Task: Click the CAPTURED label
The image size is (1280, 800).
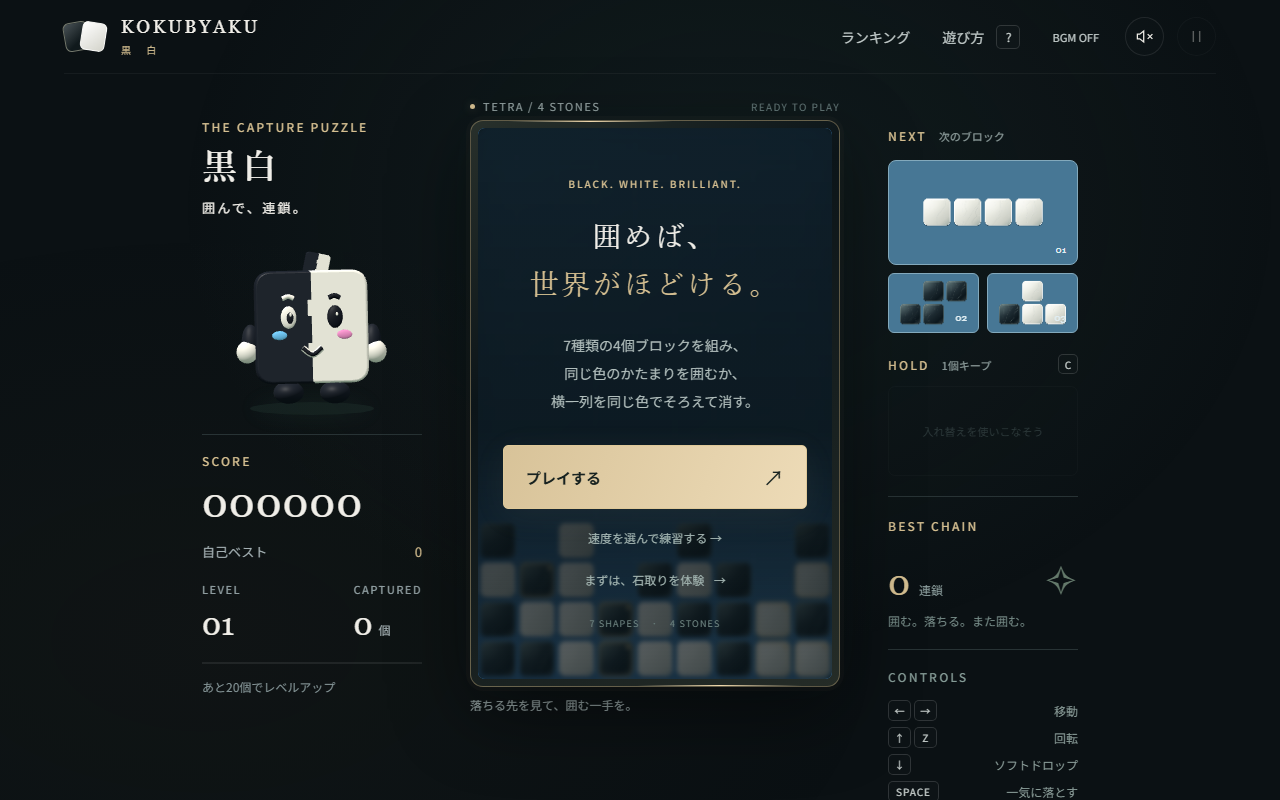Action: [387, 590]
